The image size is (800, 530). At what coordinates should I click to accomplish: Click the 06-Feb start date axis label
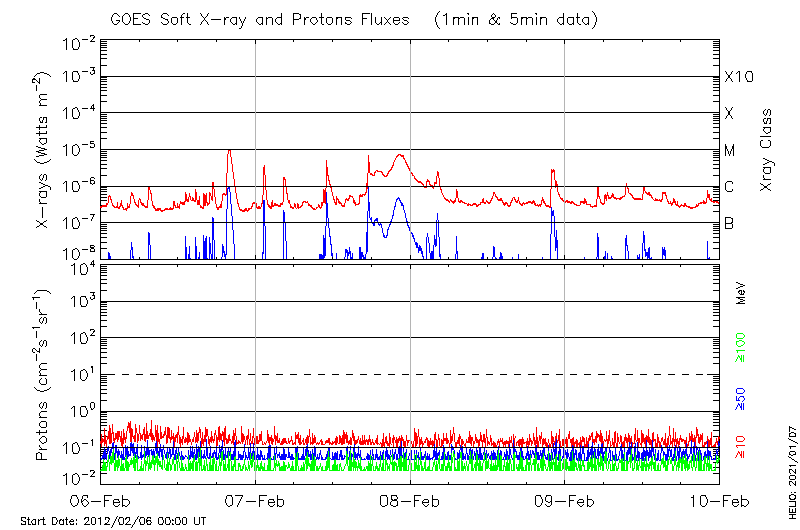pos(103,501)
